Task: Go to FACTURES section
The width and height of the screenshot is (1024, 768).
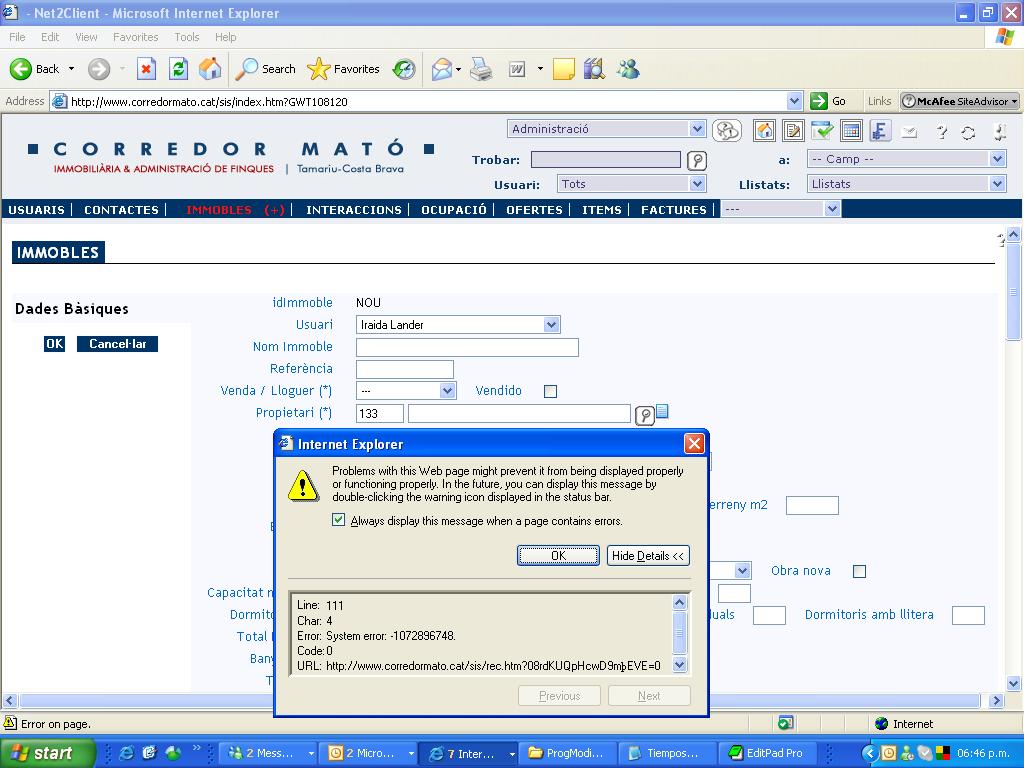Action: pyautogui.click(x=674, y=210)
